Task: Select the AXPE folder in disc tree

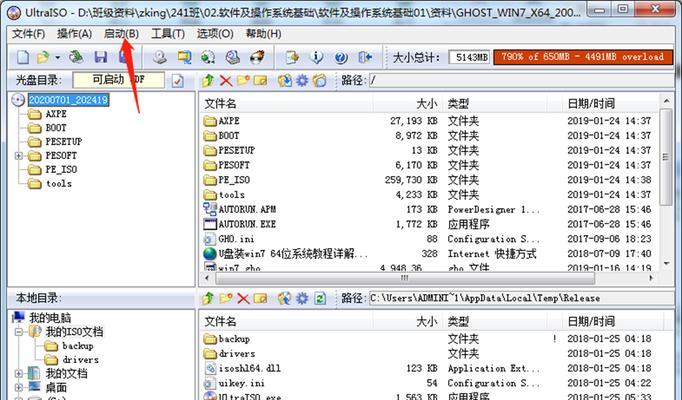Action: (56, 114)
